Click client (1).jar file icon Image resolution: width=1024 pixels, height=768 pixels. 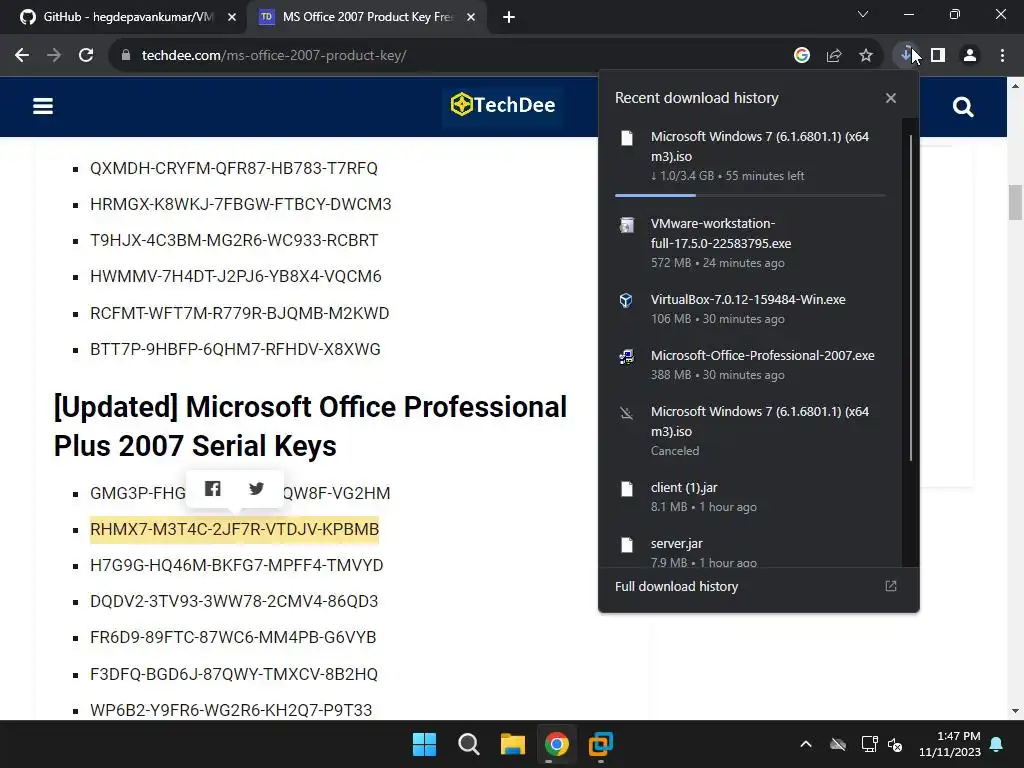tap(627, 488)
